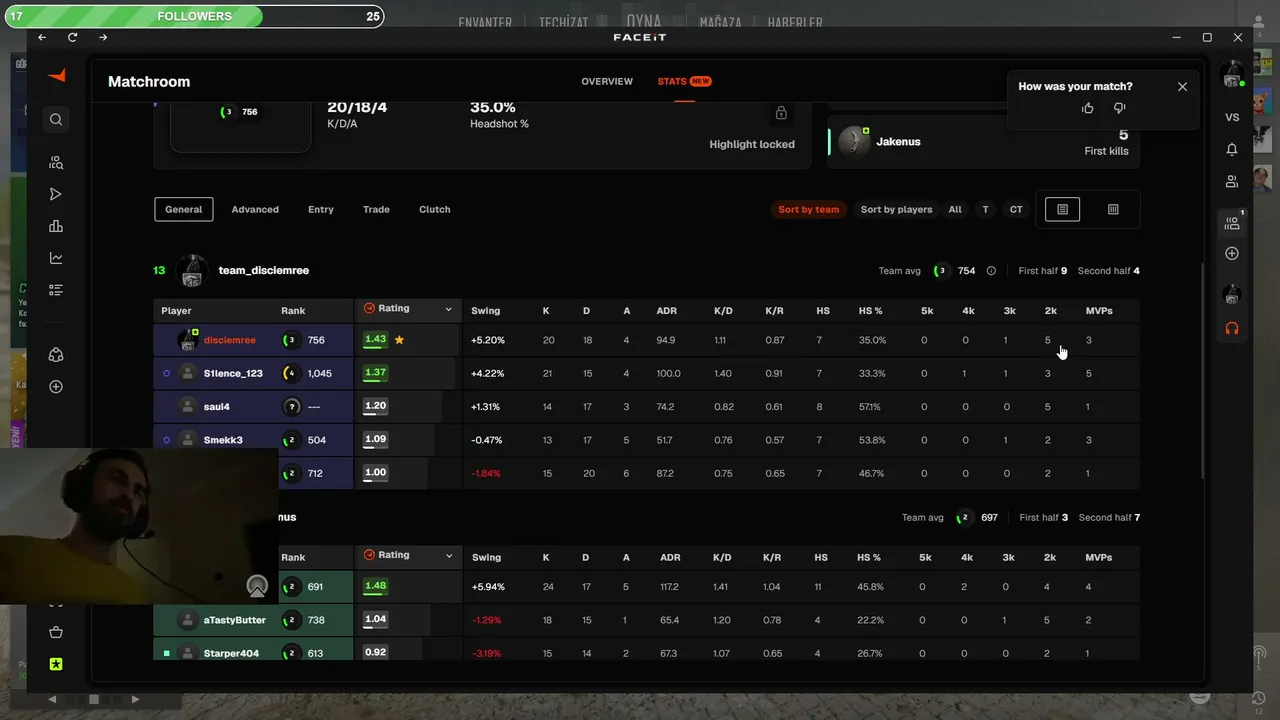Open player S1lence_123's profile link
The image size is (1280, 720).
(x=233, y=373)
